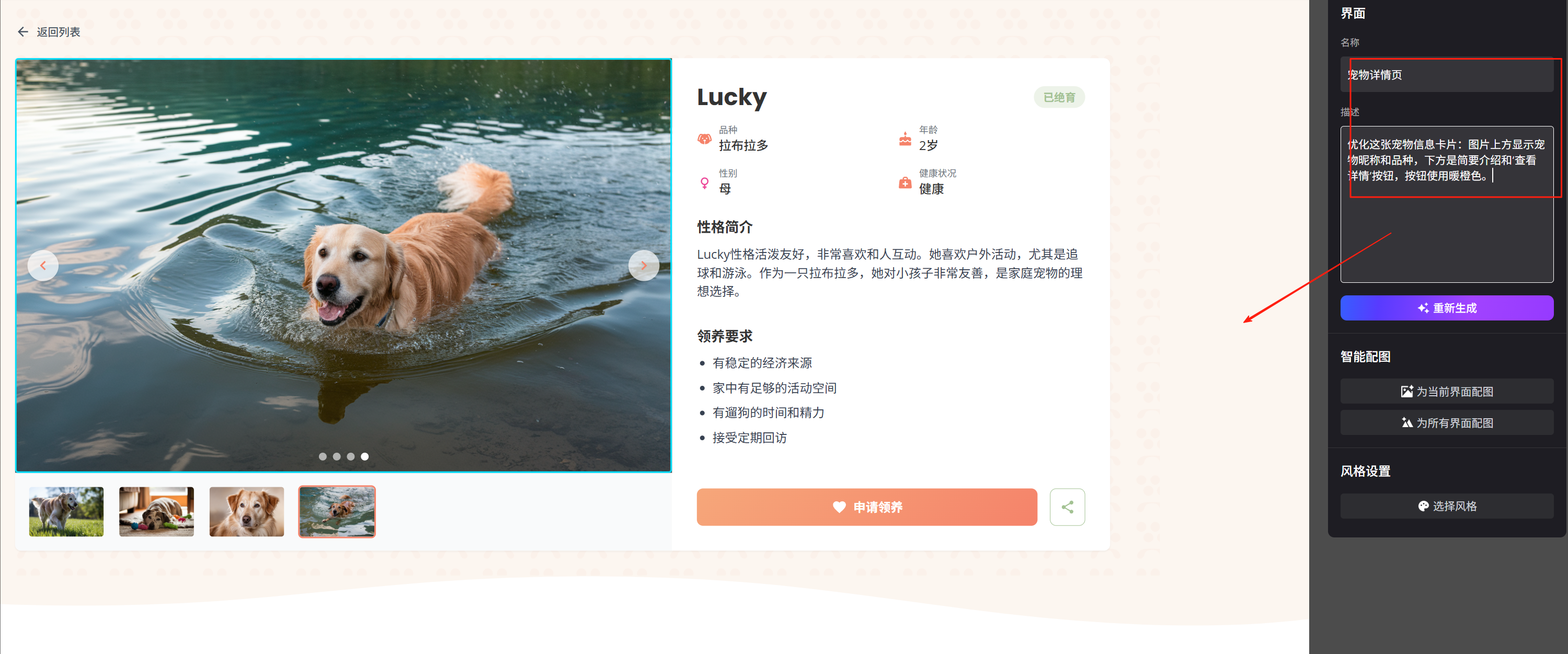Select the third carousel dot indicator

(x=351, y=456)
